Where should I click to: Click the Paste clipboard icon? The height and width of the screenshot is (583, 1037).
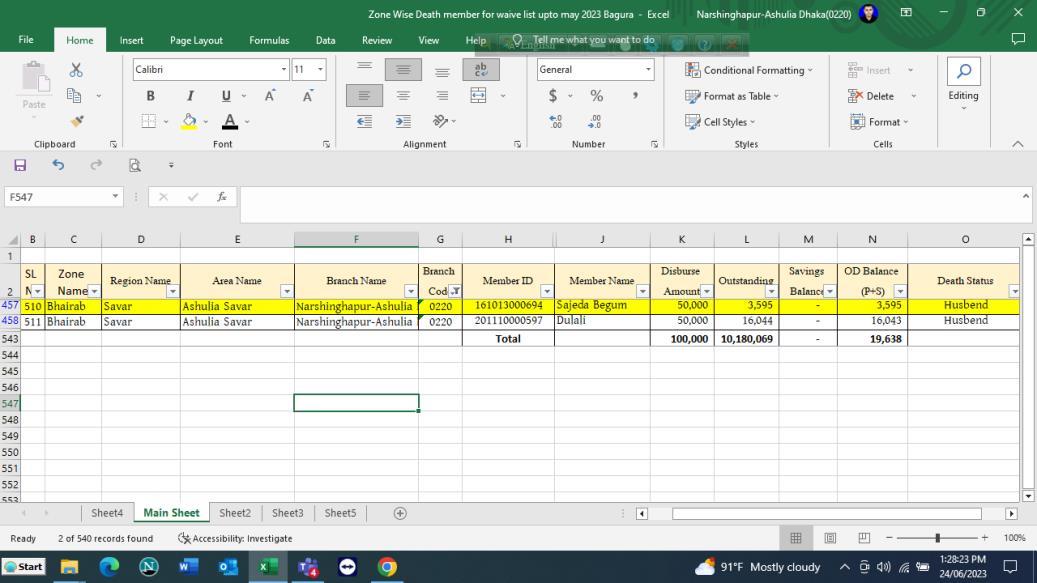tap(34, 78)
